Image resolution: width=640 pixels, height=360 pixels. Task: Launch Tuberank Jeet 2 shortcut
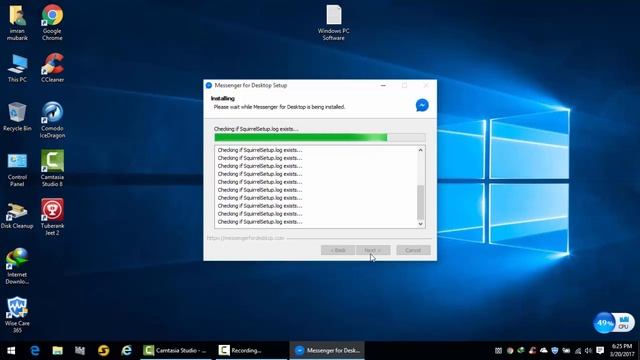pyautogui.click(x=52, y=217)
